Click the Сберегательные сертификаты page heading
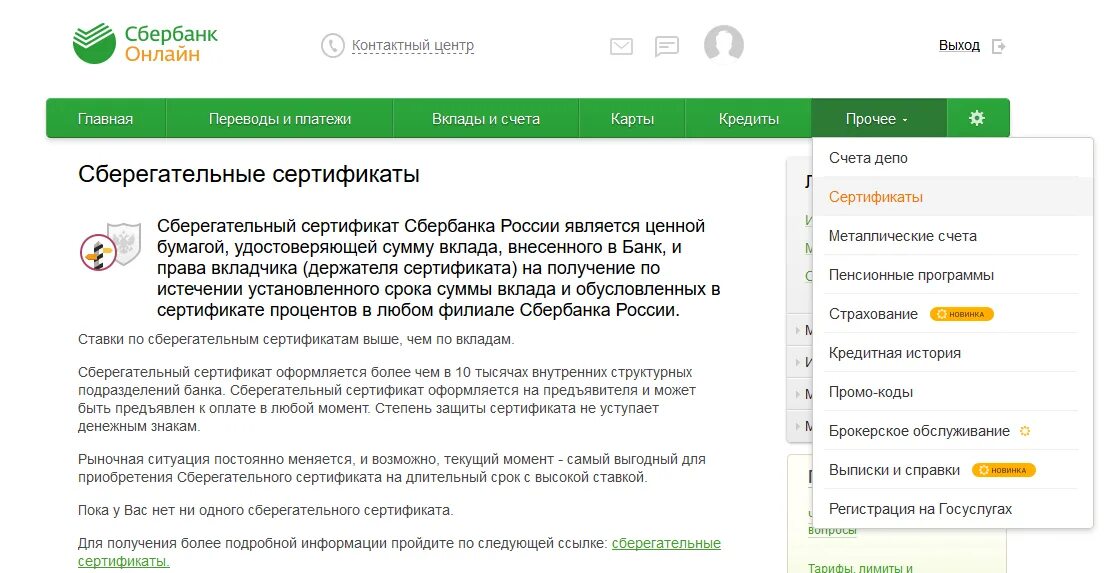 click(x=248, y=174)
